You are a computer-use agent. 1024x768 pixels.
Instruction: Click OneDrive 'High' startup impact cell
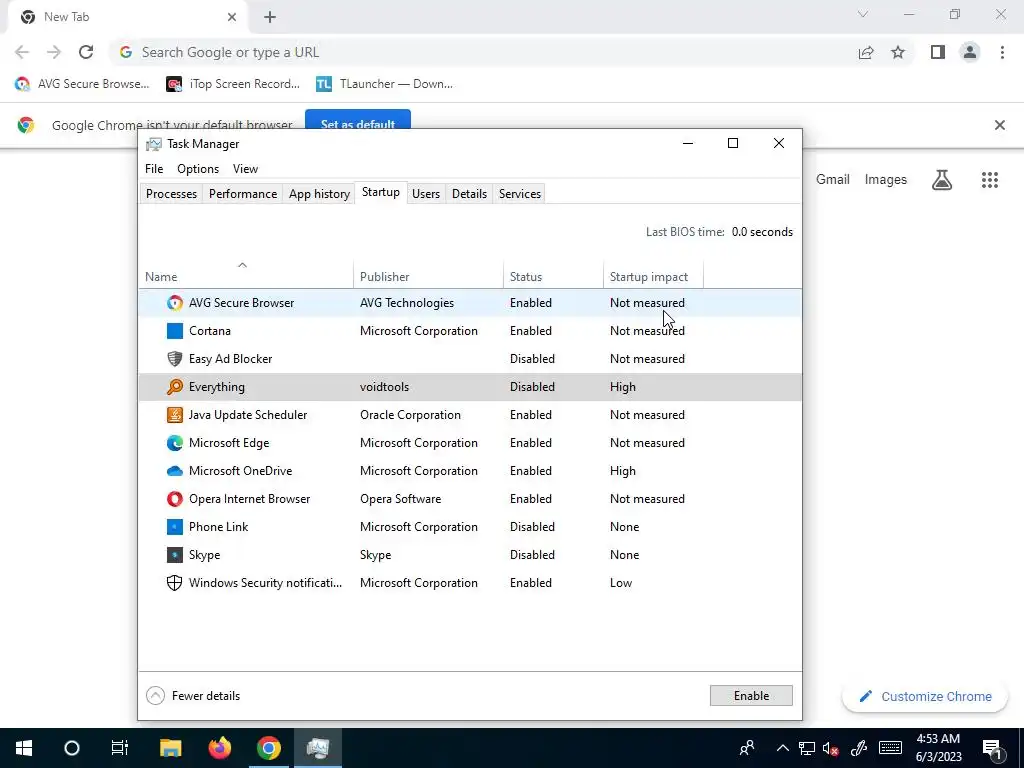[622, 471]
